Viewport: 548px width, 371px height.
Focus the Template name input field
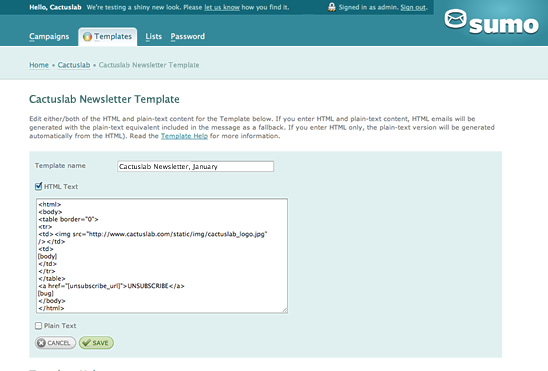click(x=195, y=166)
